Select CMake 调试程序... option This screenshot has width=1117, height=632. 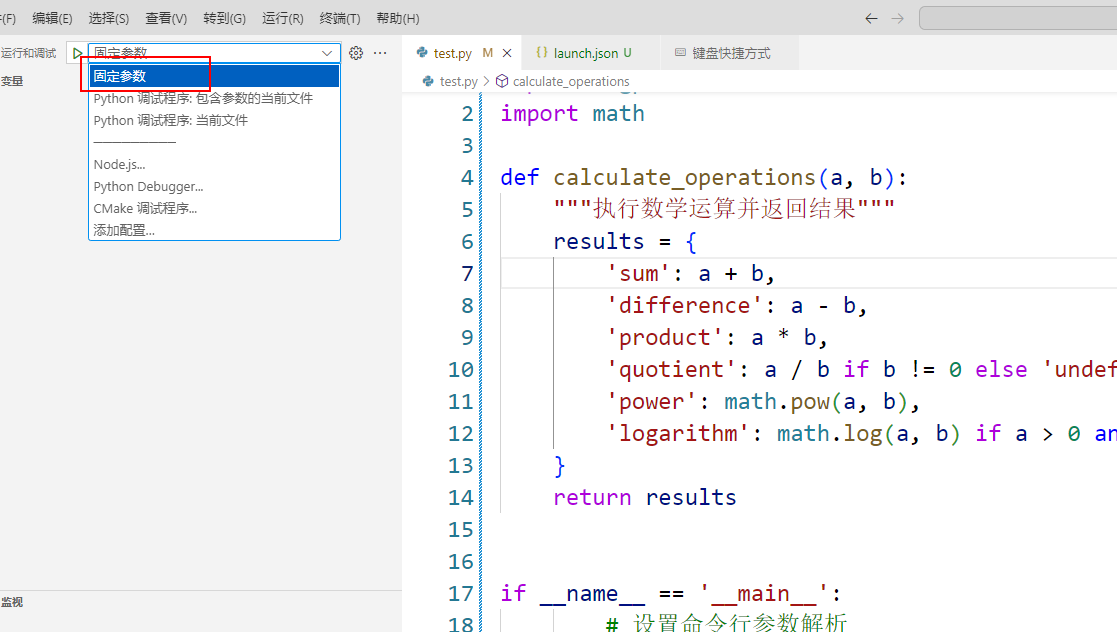tap(214, 209)
